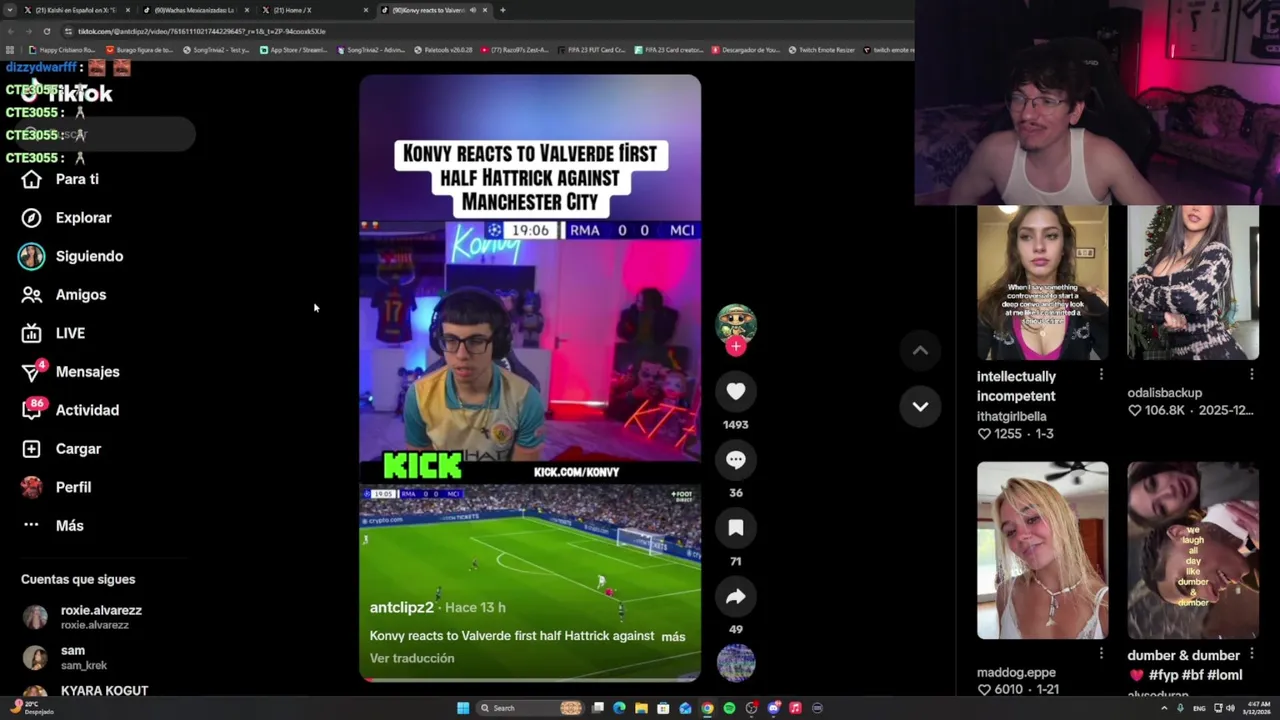Open options for intellectually incompetent video
This screenshot has width=1280, height=720.
(1101, 374)
